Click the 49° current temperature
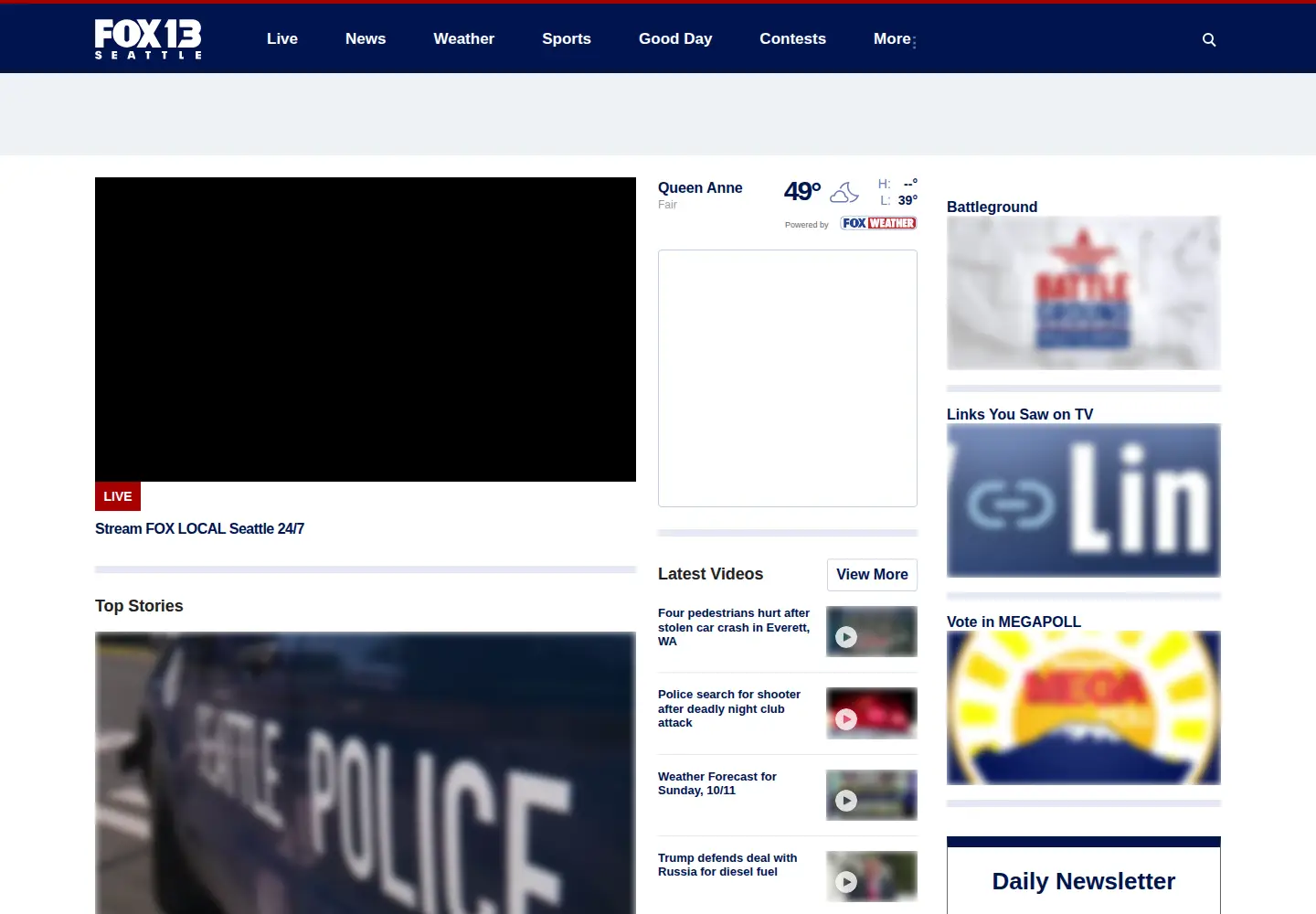Image resolution: width=1316 pixels, height=914 pixels. (x=802, y=191)
